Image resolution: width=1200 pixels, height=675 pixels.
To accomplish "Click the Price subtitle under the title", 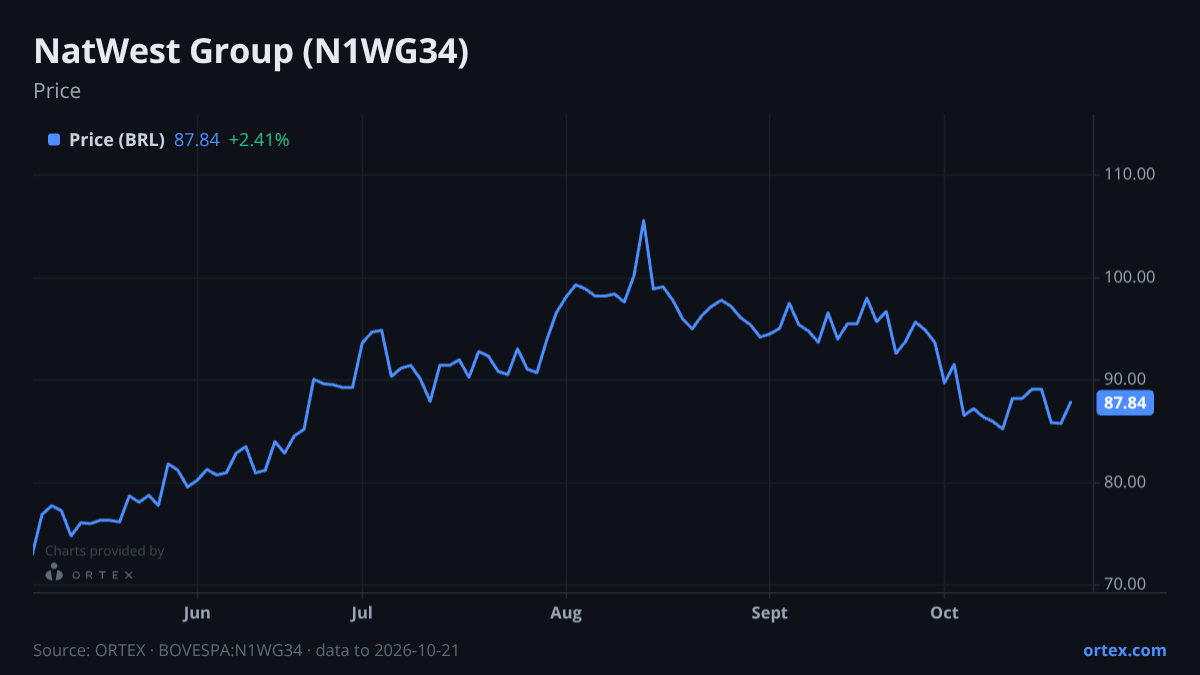I will coord(57,91).
